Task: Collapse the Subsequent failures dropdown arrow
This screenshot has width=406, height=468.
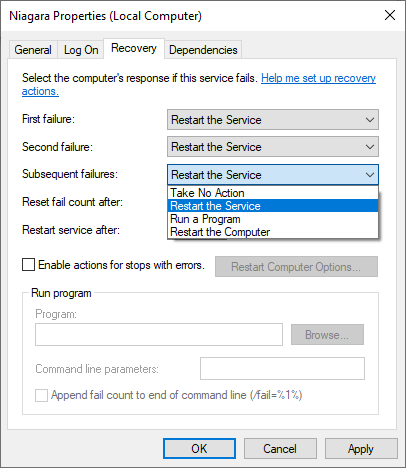Action: pos(370,175)
